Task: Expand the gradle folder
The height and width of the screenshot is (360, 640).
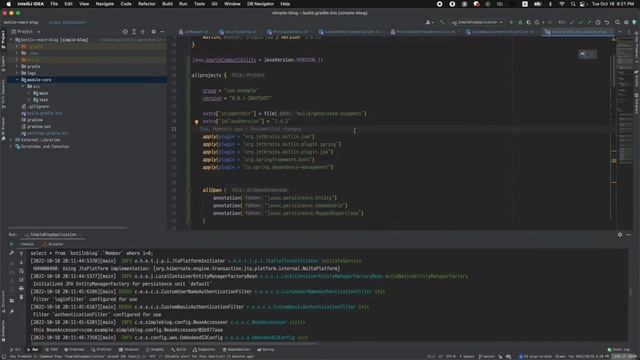Action: 17,66
